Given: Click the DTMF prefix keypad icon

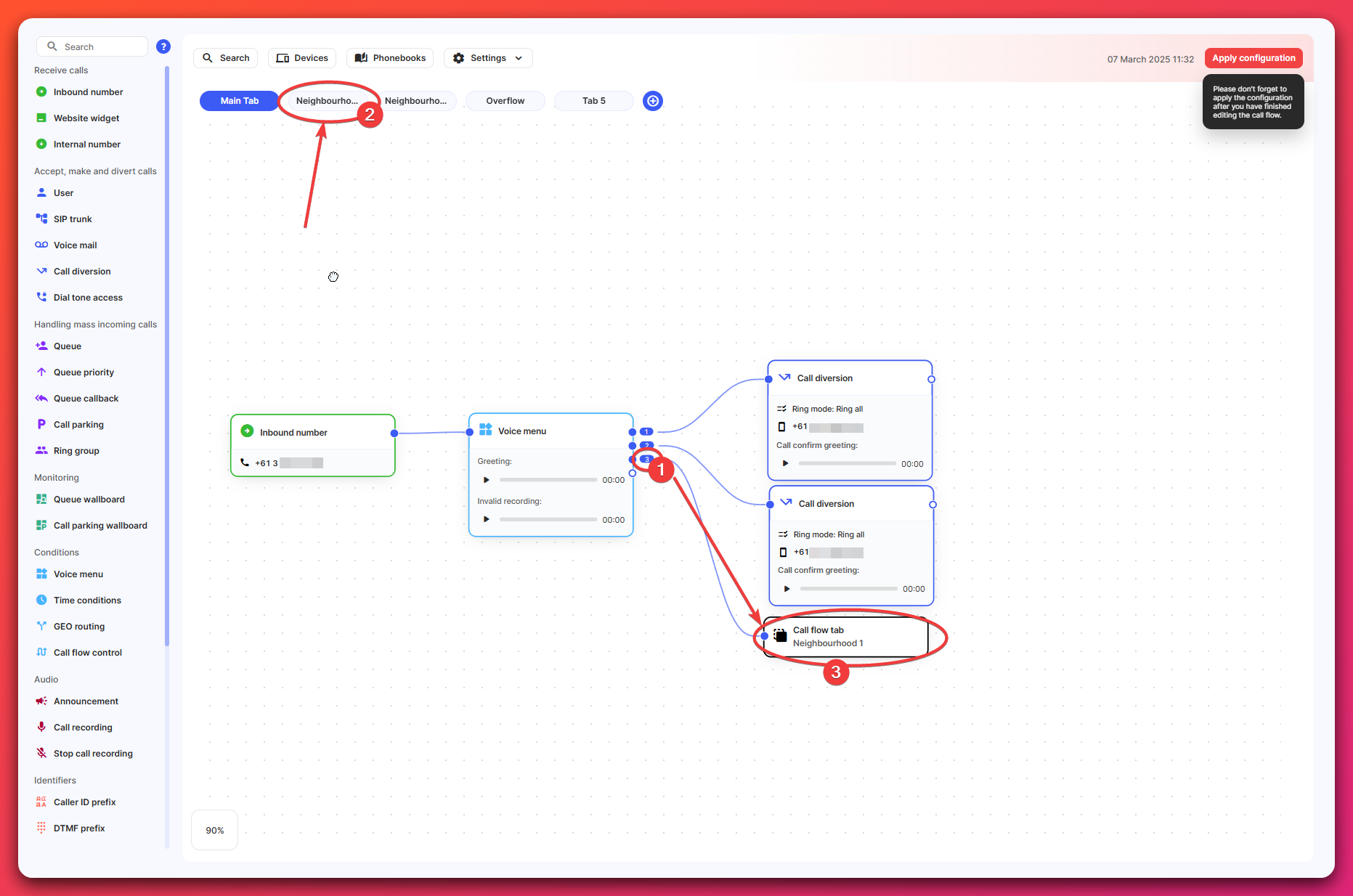Looking at the screenshot, I should click(x=41, y=828).
